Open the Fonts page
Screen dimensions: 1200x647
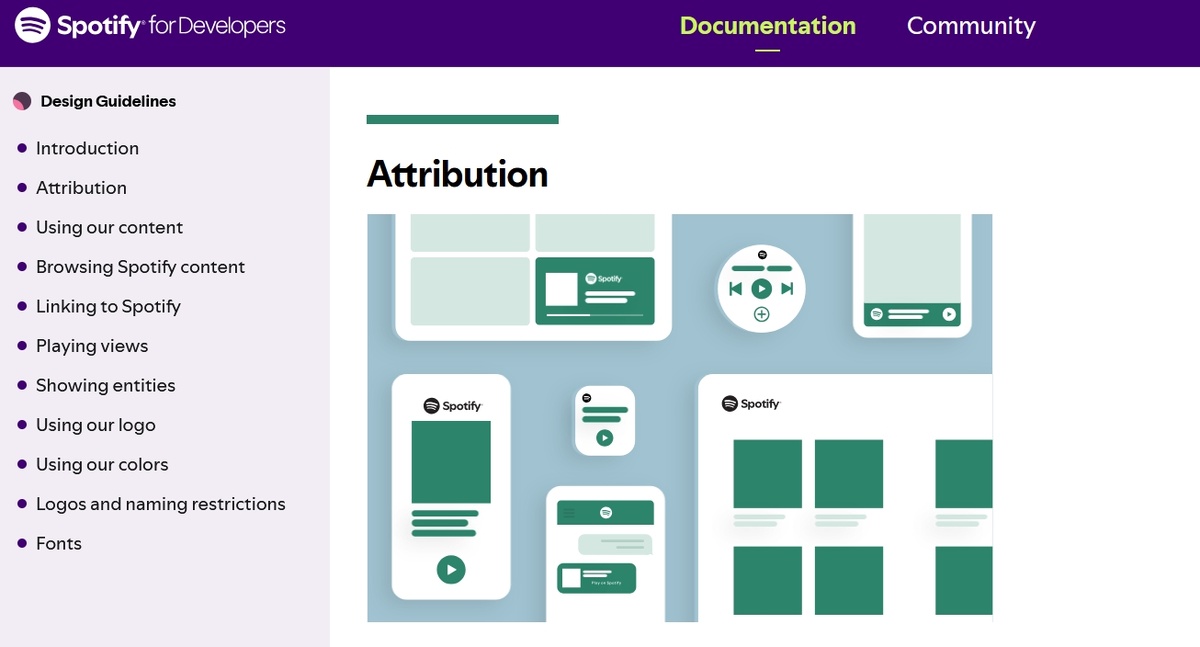pyautogui.click(x=59, y=543)
